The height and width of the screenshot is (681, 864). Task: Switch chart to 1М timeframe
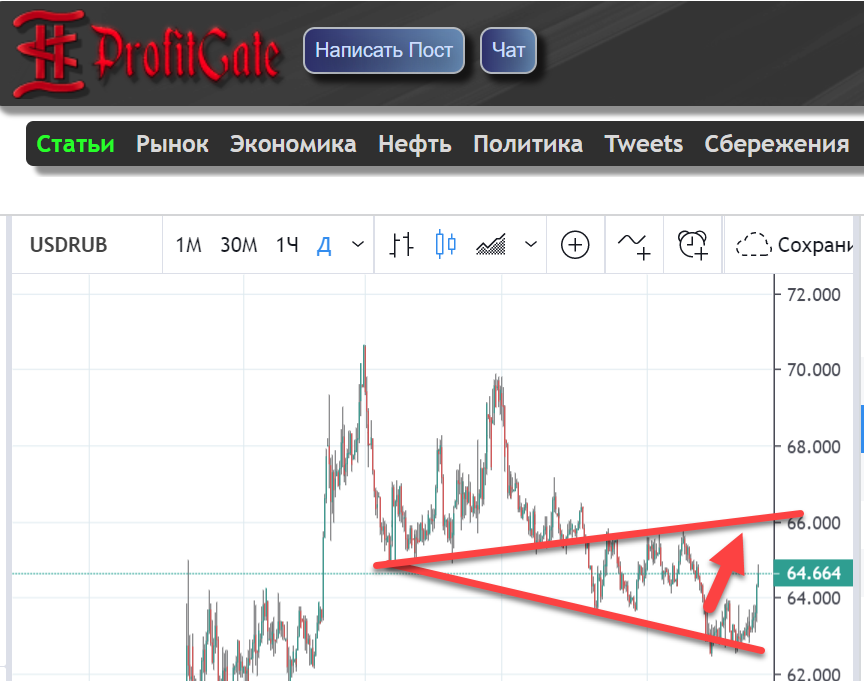(x=188, y=245)
